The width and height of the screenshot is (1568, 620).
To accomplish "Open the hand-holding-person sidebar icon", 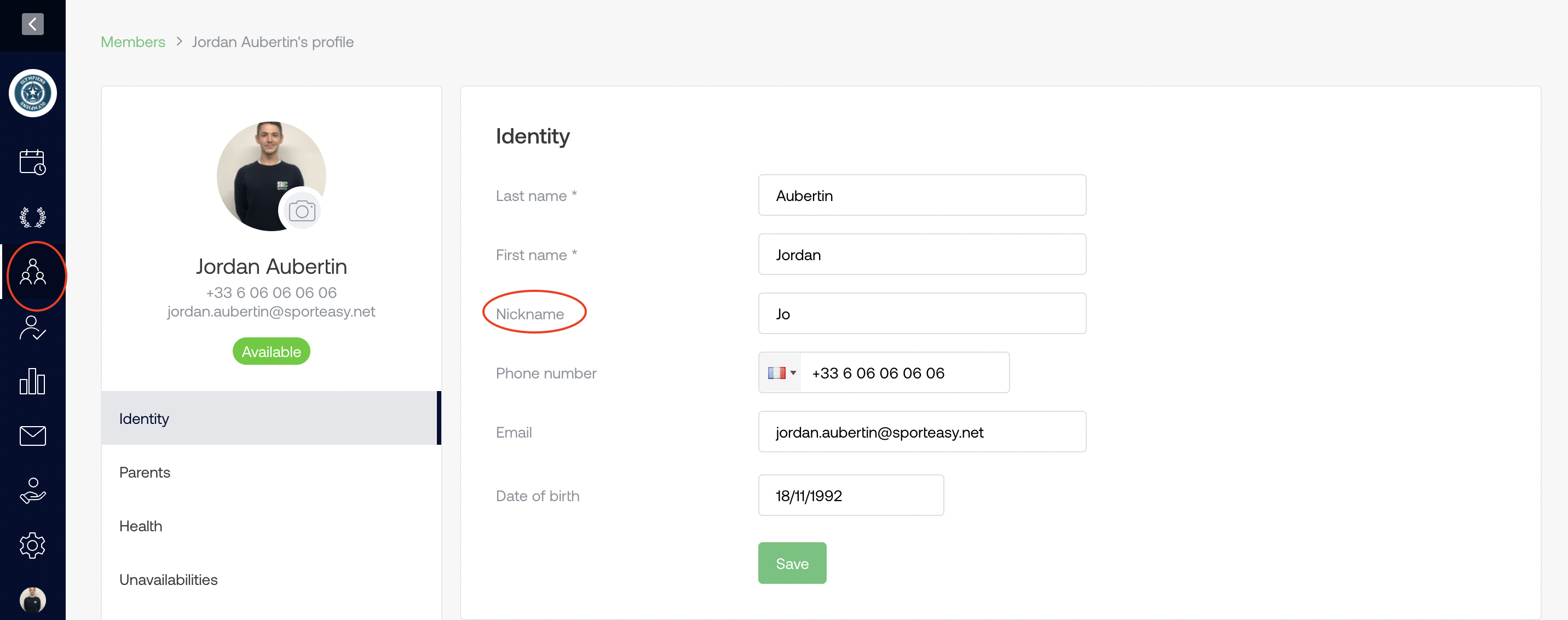I will [32, 490].
